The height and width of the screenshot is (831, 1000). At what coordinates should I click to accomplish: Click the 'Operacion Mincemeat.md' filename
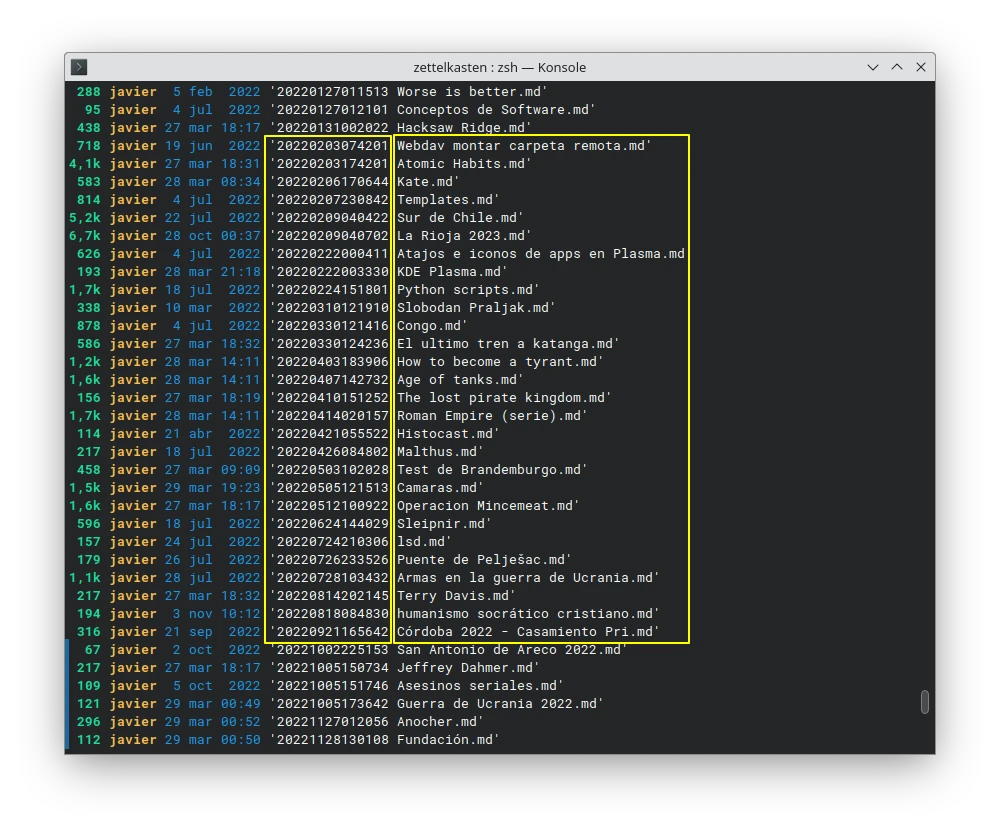click(488, 506)
